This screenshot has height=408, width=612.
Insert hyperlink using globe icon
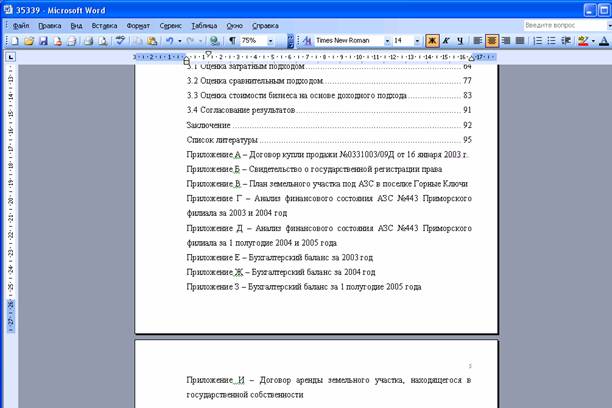tap(213, 41)
